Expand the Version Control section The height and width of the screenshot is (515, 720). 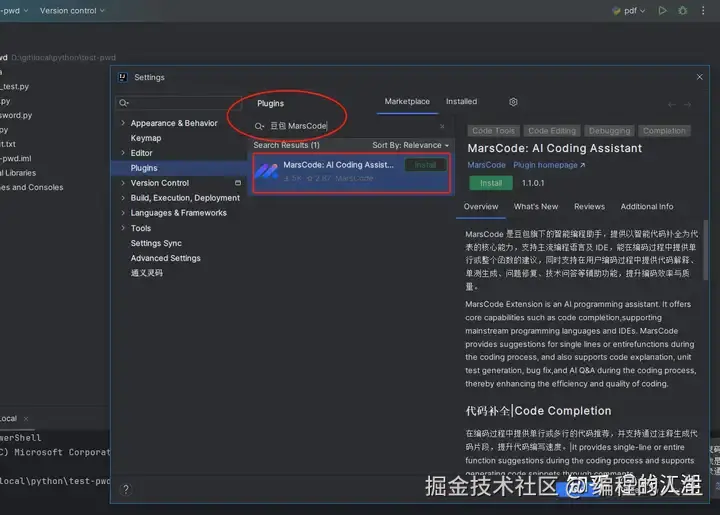click(x=123, y=183)
